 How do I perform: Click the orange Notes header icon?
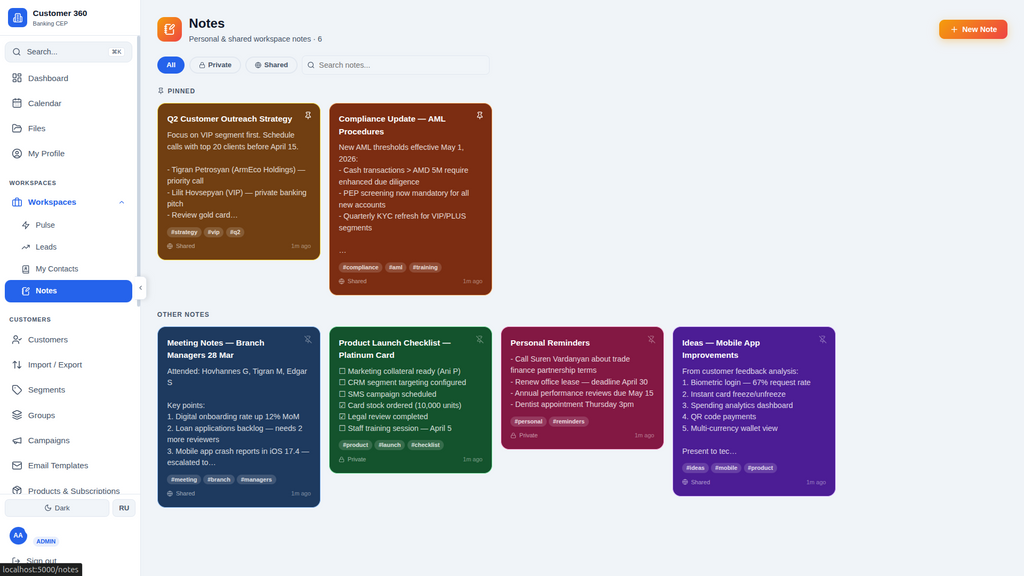[169, 29]
